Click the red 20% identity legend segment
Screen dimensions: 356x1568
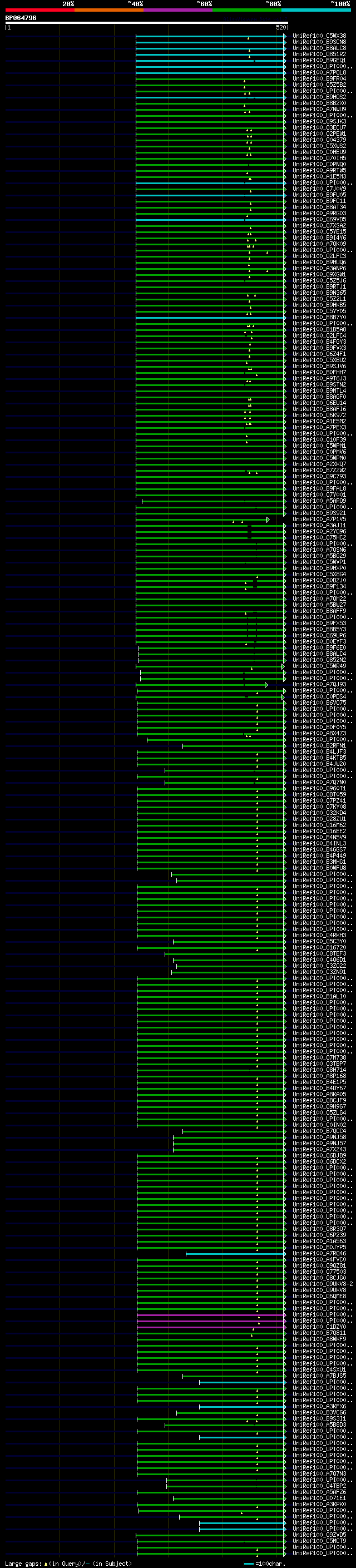pos(39,10)
